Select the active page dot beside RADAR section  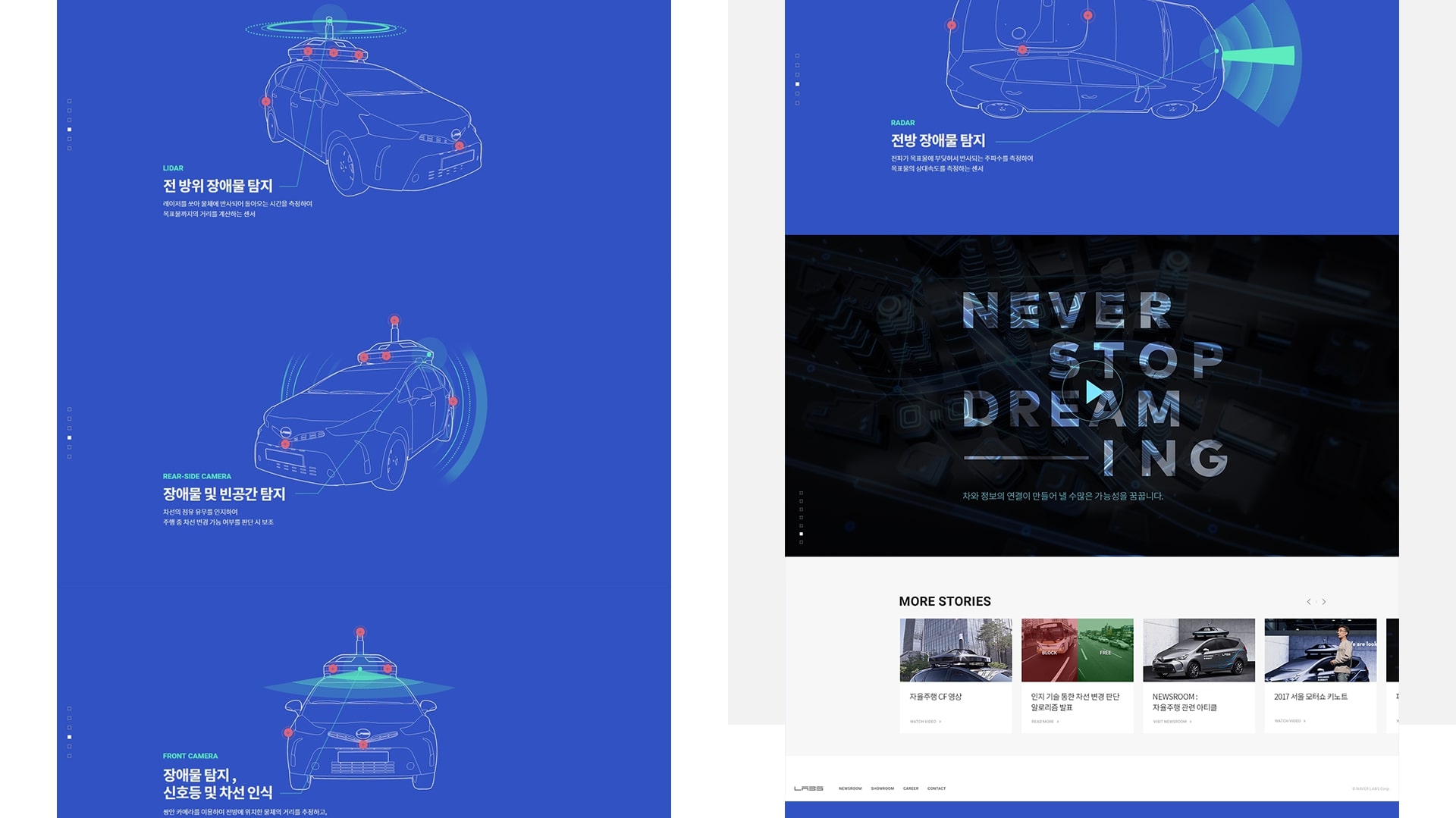[797, 84]
